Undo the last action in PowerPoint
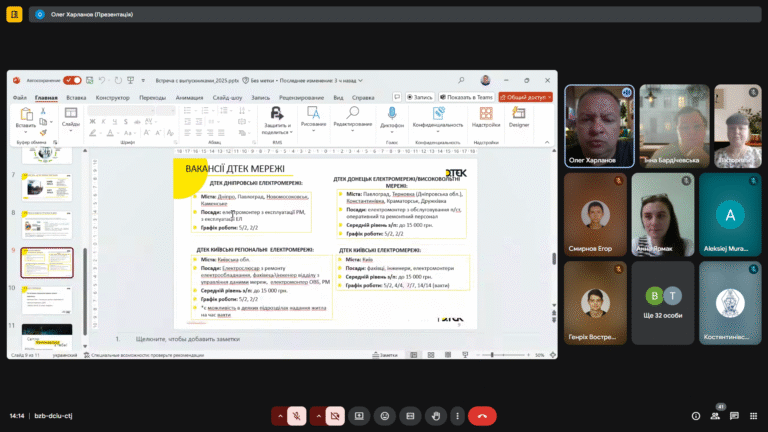 pos(102,80)
